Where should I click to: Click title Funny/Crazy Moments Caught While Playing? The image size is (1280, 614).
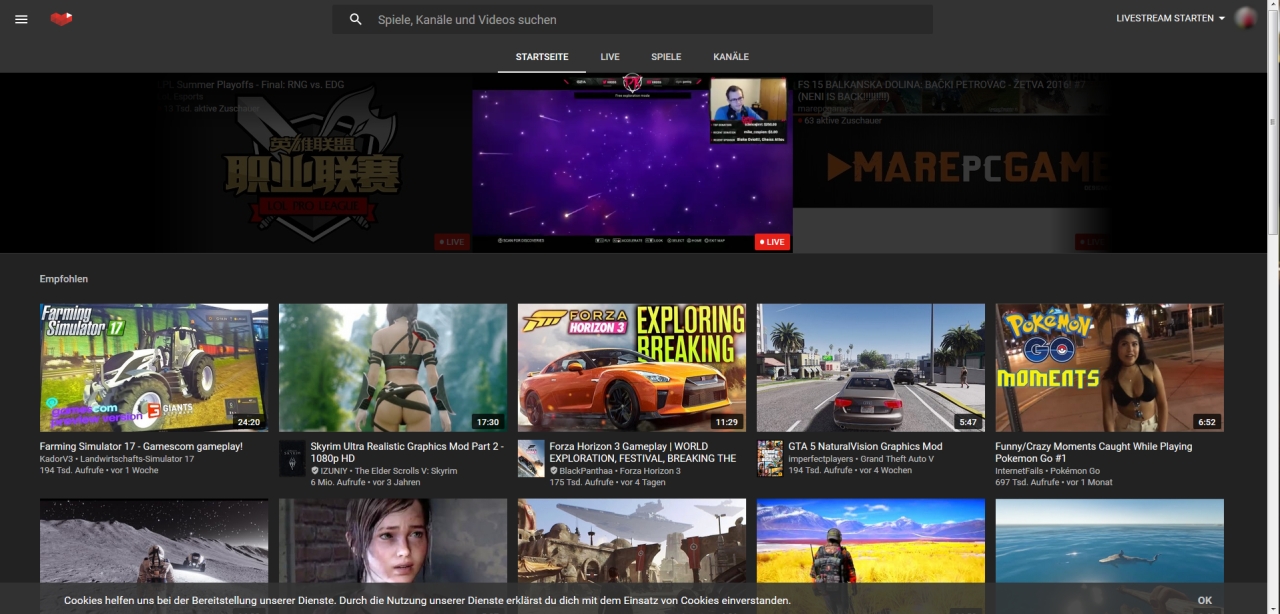coord(1094,452)
